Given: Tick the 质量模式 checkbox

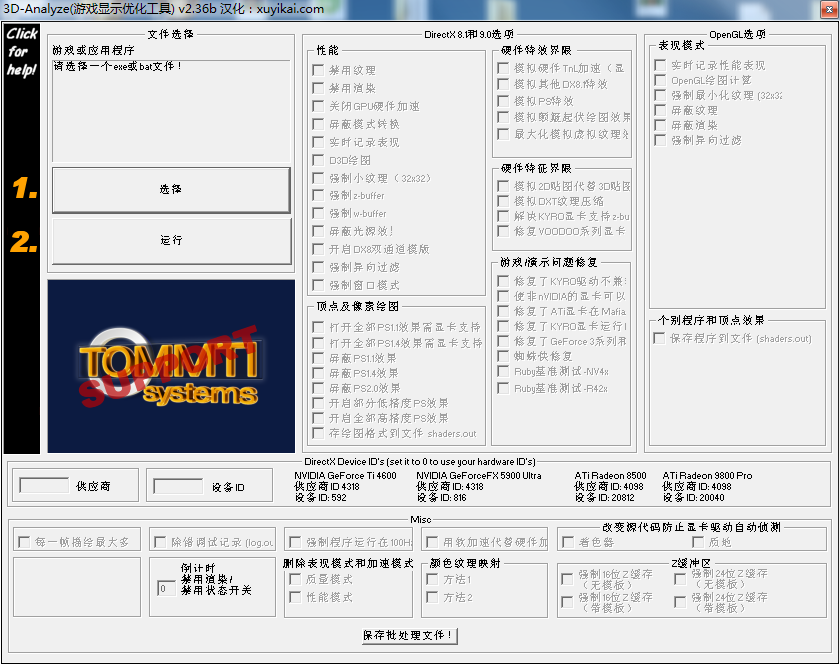Looking at the screenshot, I should point(295,579).
